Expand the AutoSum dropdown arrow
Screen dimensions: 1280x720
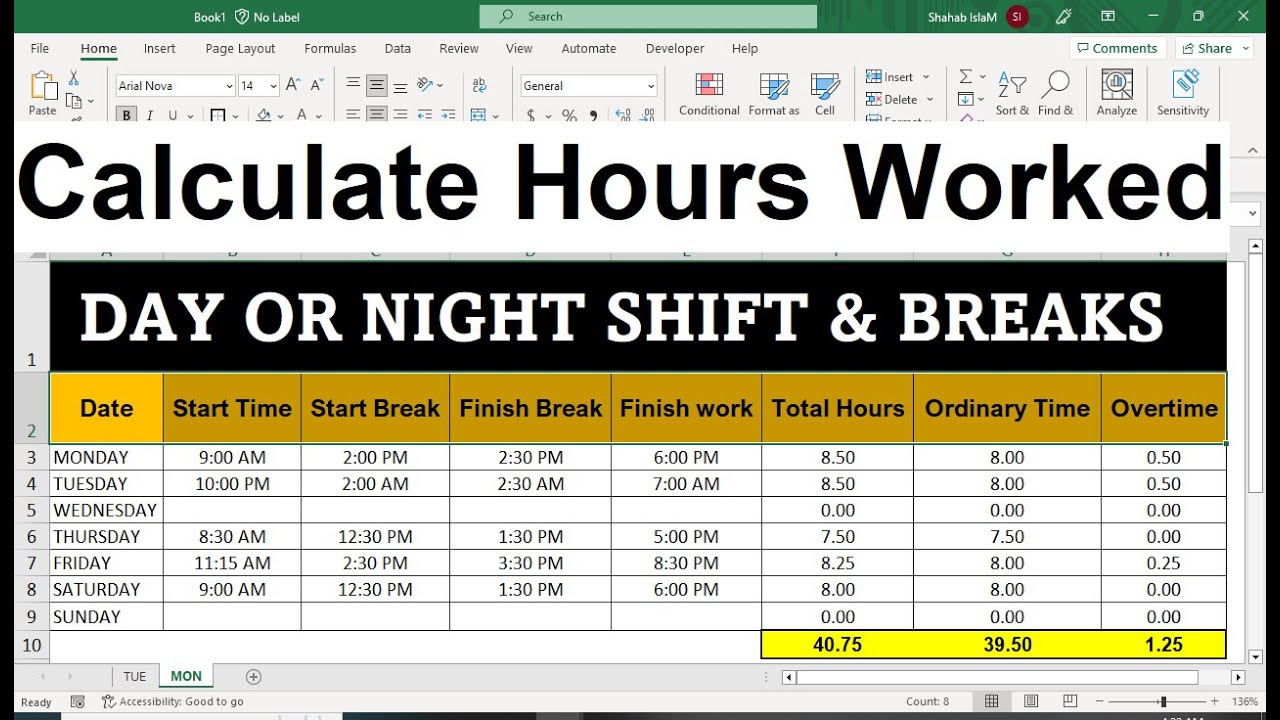coord(982,77)
